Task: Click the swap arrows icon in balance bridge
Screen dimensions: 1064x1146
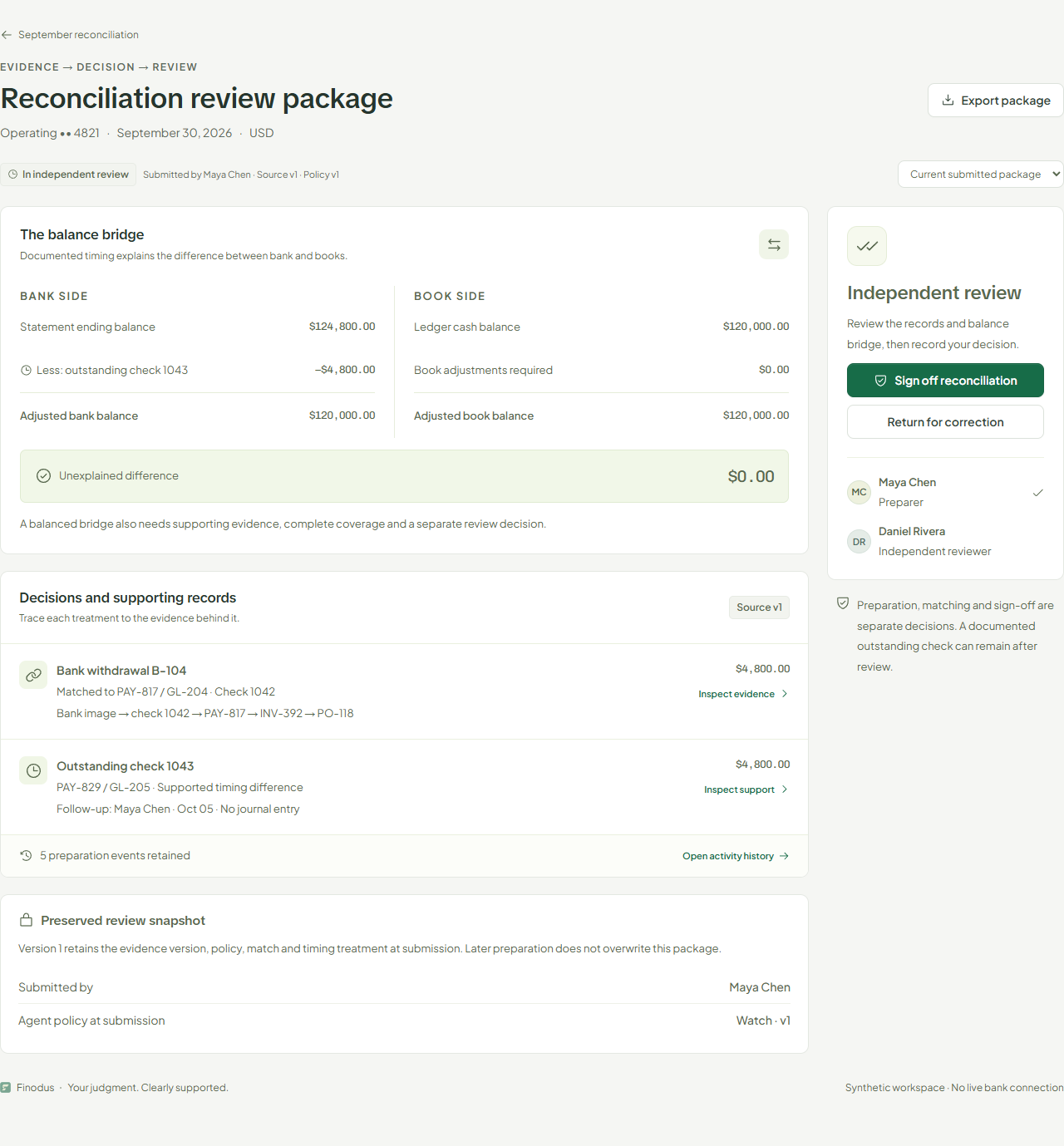Action: pyautogui.click(x=774, y=244)
